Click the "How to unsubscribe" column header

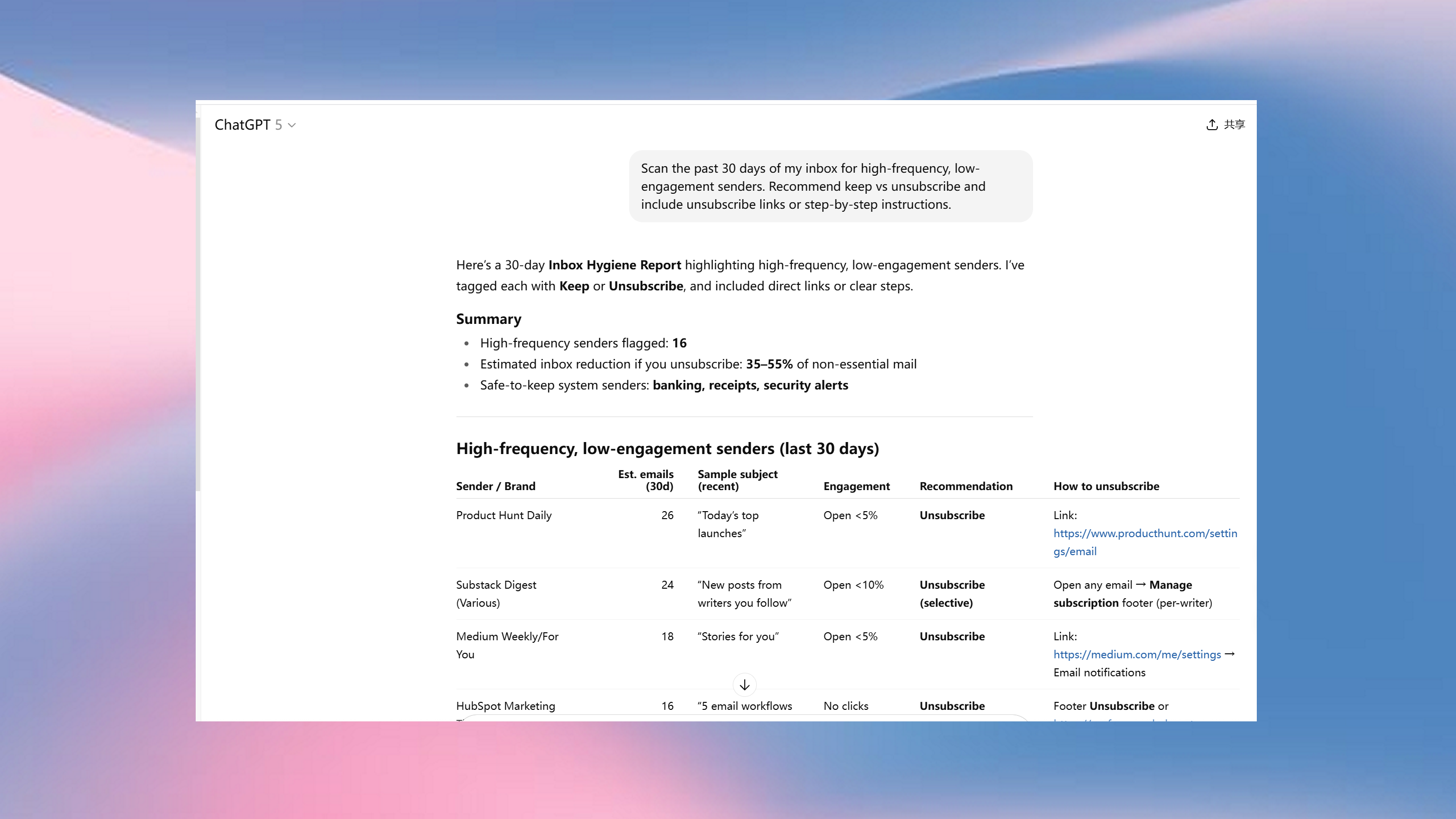(x=1106, y=486)
